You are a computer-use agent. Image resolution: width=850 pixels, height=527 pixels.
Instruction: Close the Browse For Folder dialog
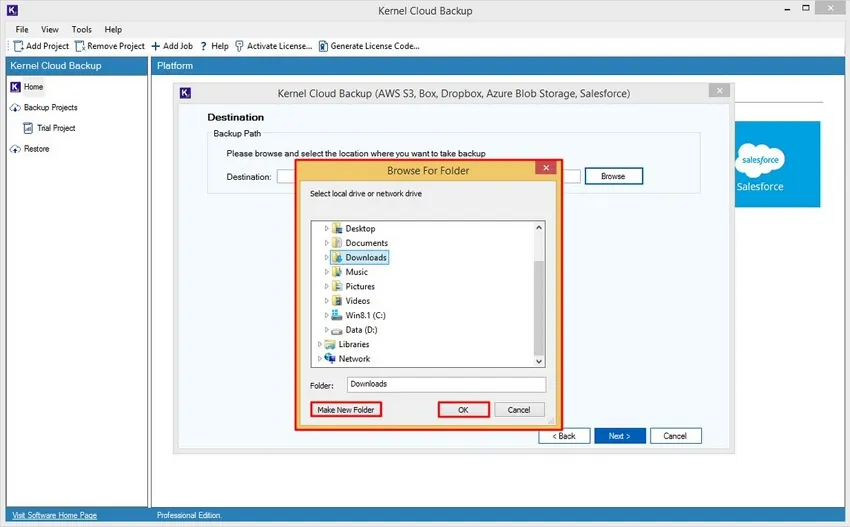(546, 168)
